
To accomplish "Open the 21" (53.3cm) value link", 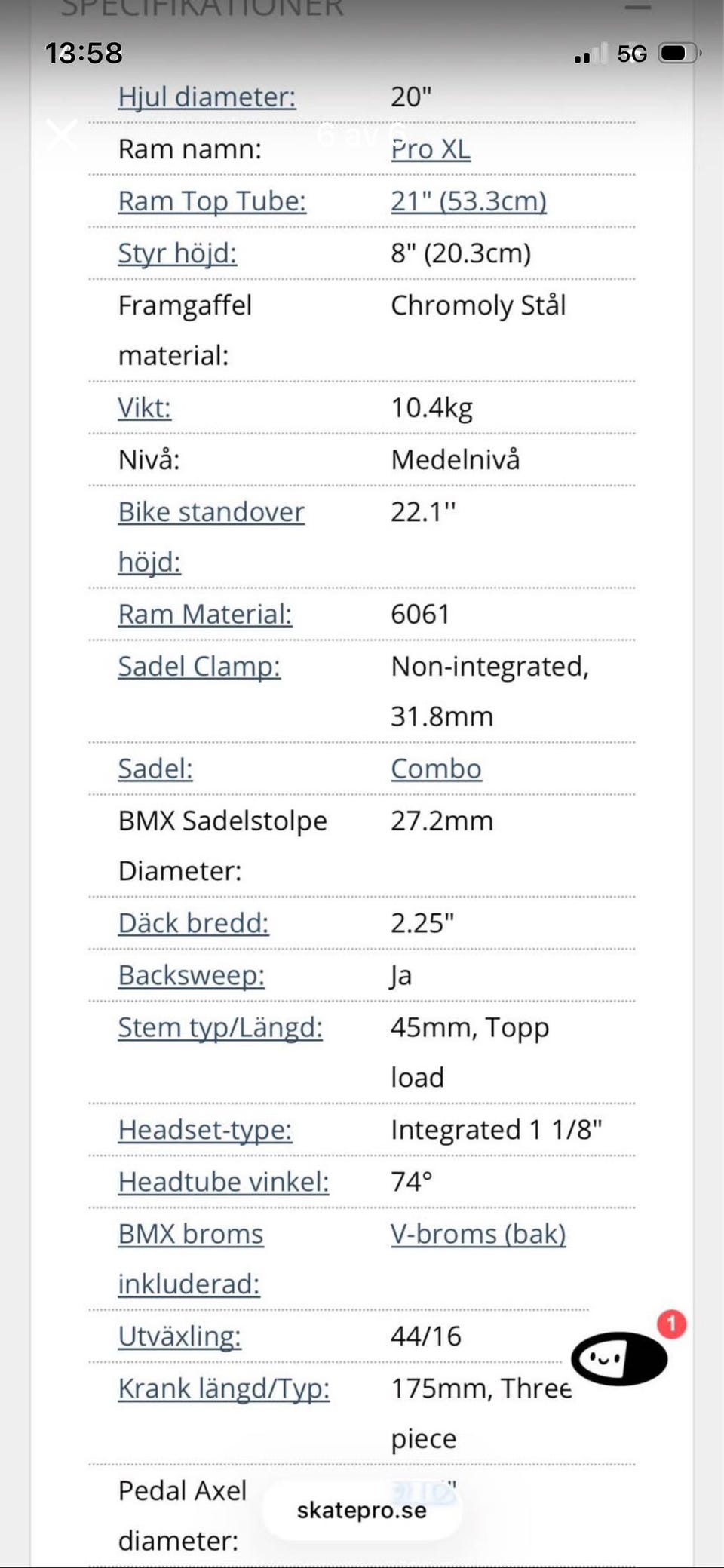I will click(468, 201).
